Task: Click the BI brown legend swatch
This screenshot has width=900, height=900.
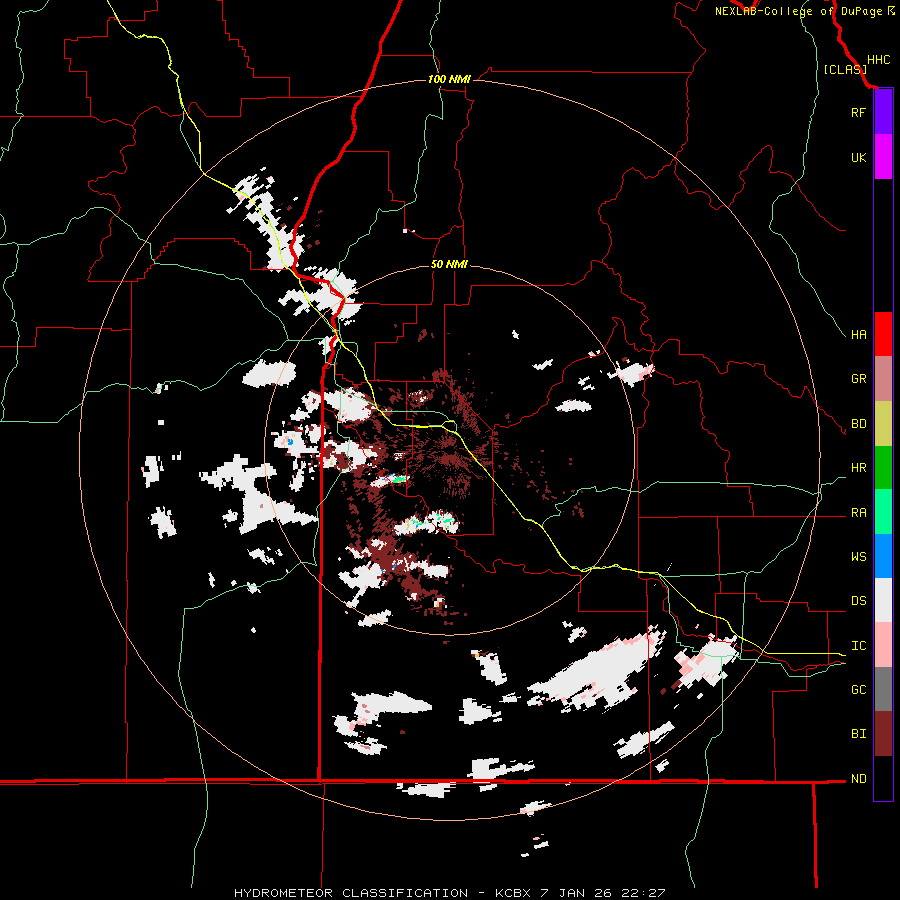Action: tap(883, 734)
